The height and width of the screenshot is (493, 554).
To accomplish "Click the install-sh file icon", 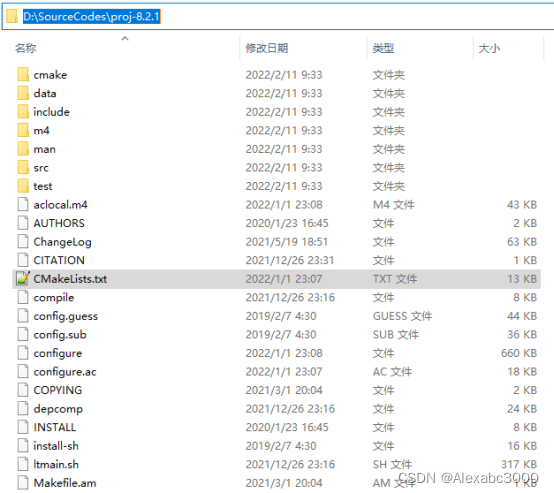I will pyautogui.click(x=23, y=446).
